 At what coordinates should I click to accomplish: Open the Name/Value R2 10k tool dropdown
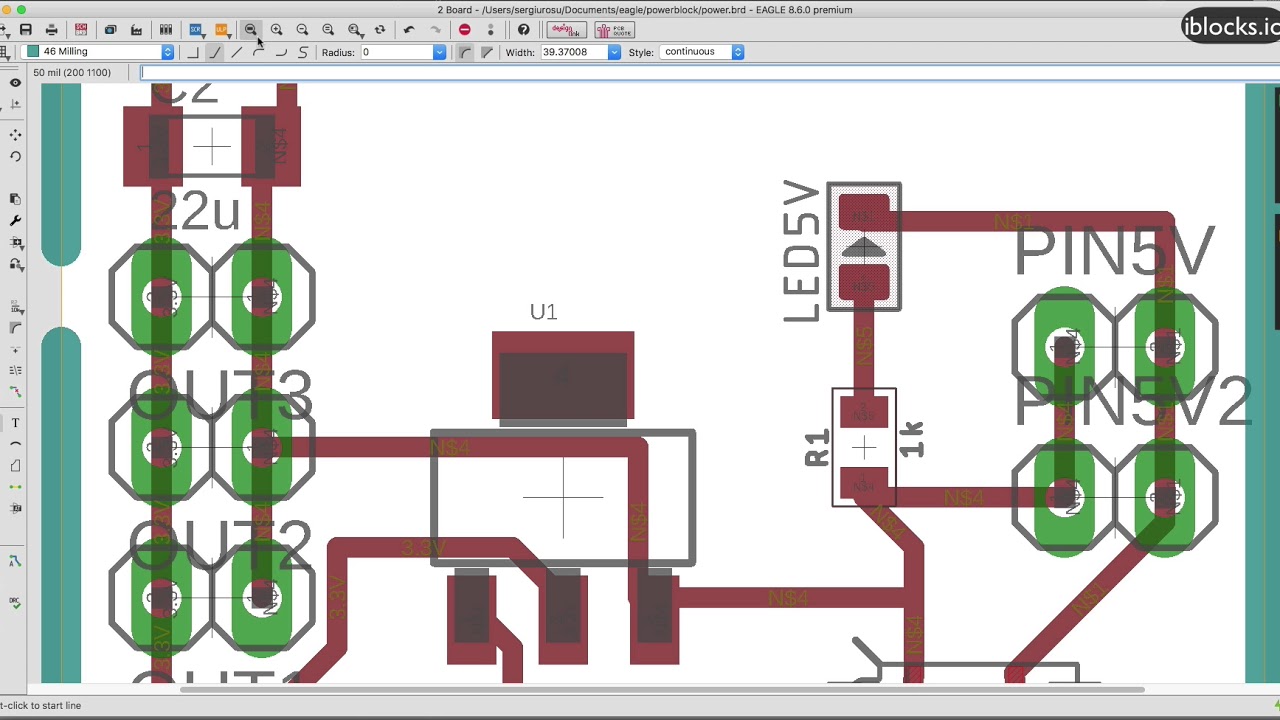(x=16, y=308)
